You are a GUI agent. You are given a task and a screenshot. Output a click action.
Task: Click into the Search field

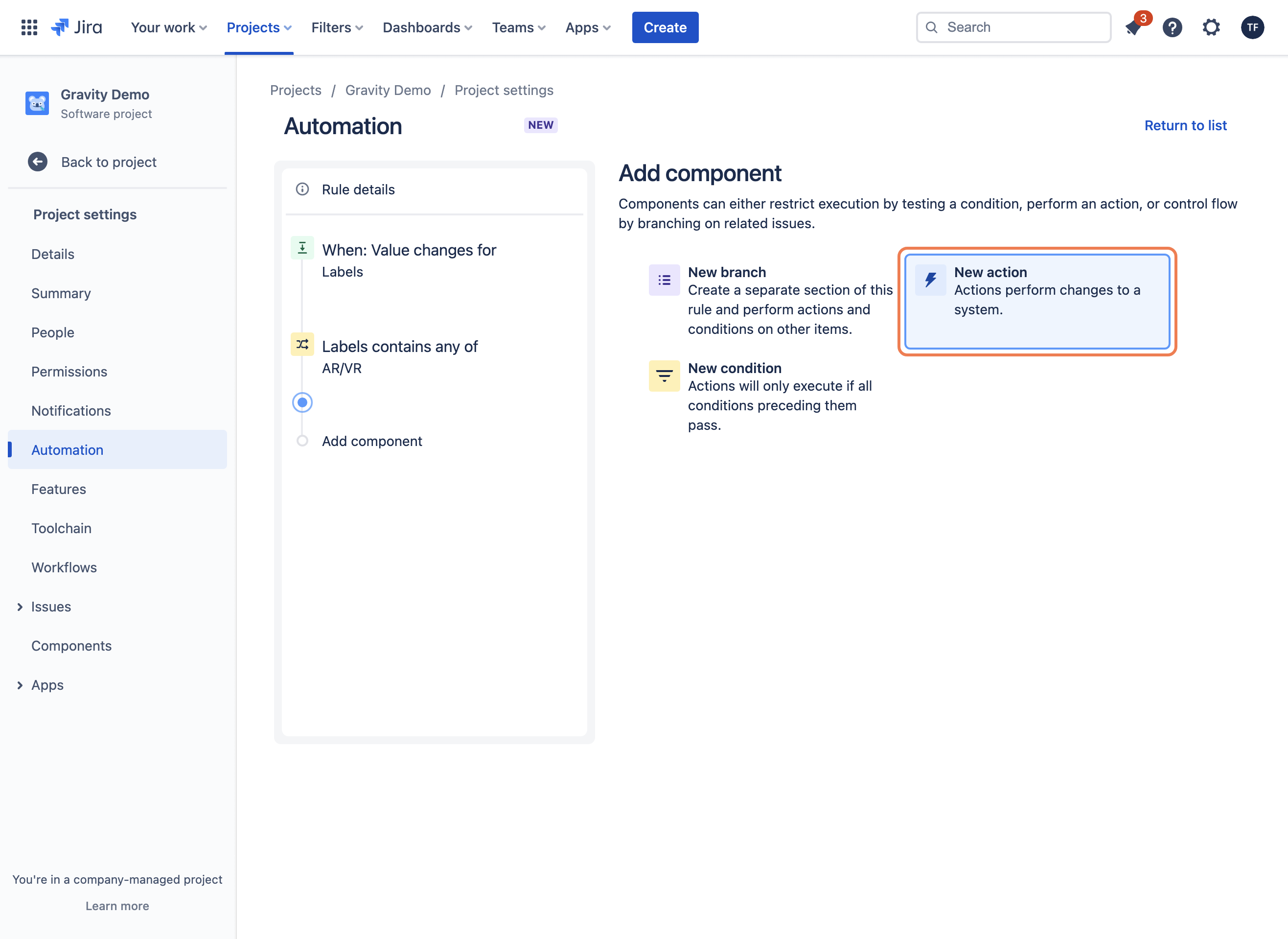point(1013,27)
